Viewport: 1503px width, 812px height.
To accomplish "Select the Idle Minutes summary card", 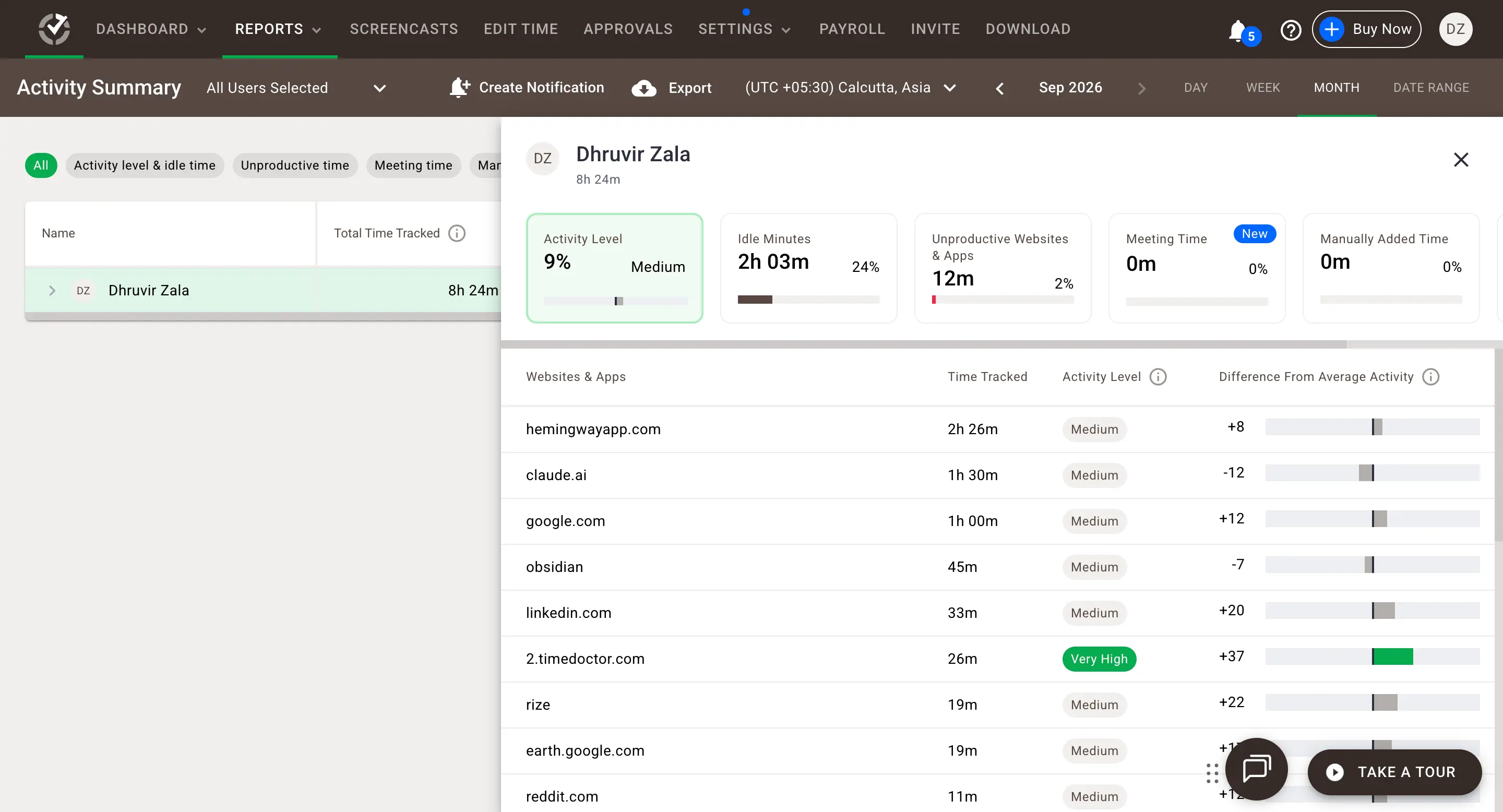I will [x=809, y=268].
